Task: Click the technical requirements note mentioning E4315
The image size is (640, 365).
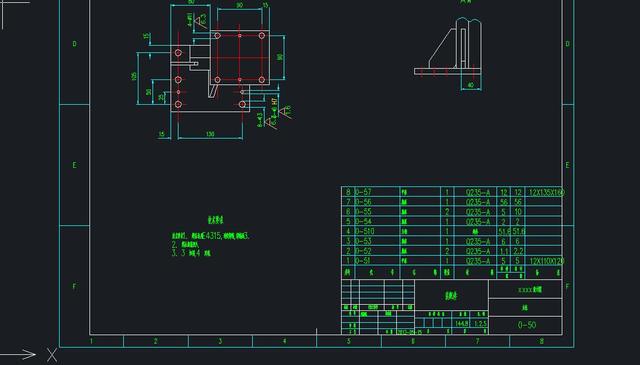Action: click(210, 236)
